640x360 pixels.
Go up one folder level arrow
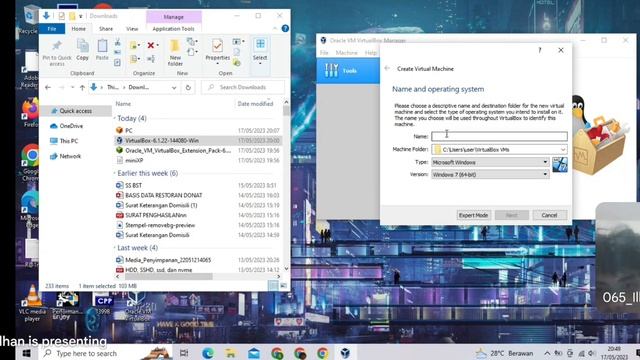(82, 87)
